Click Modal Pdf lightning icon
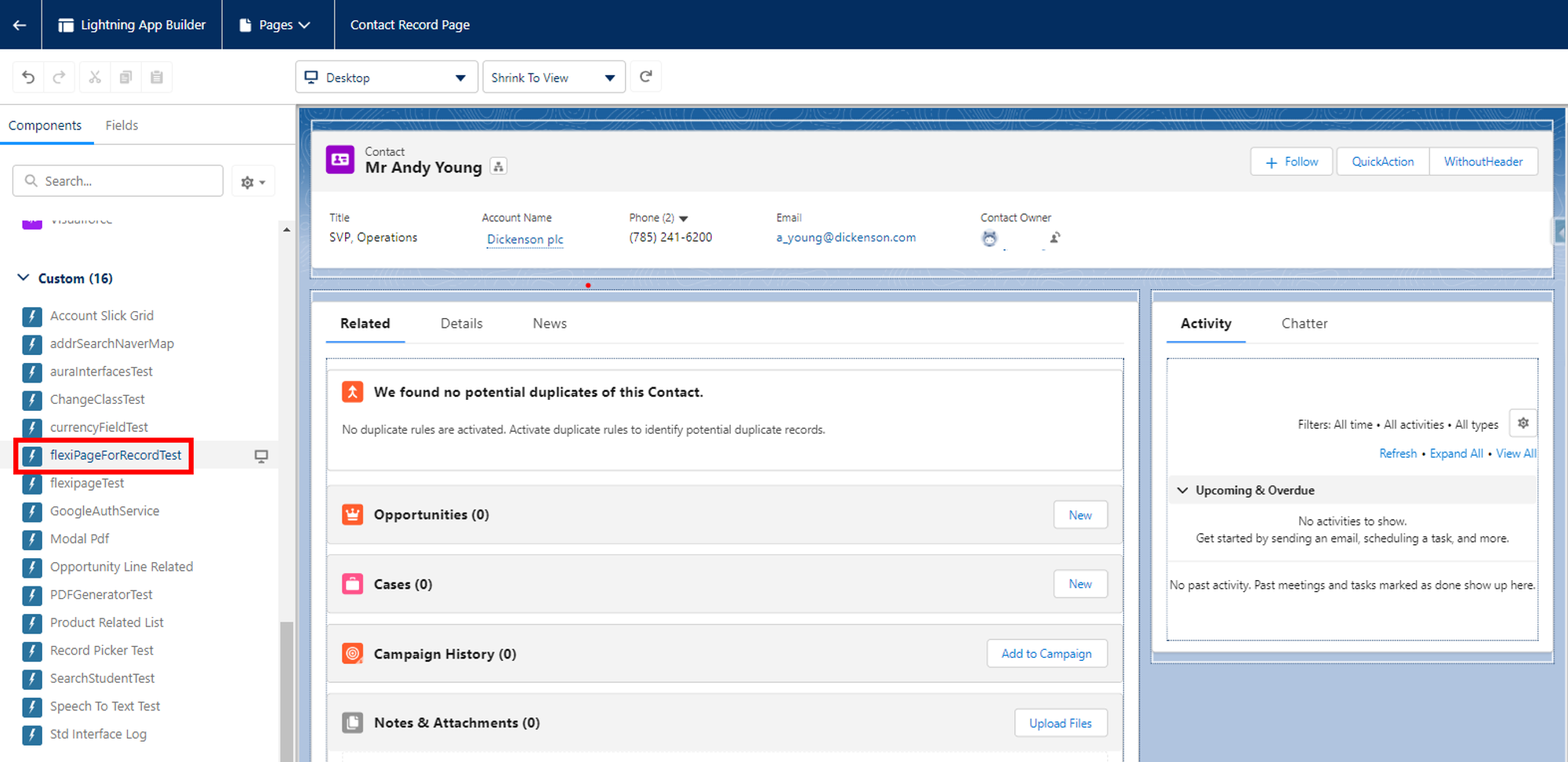The height and width of the screenshot is (762, 1568). click(x=32, y=539)
